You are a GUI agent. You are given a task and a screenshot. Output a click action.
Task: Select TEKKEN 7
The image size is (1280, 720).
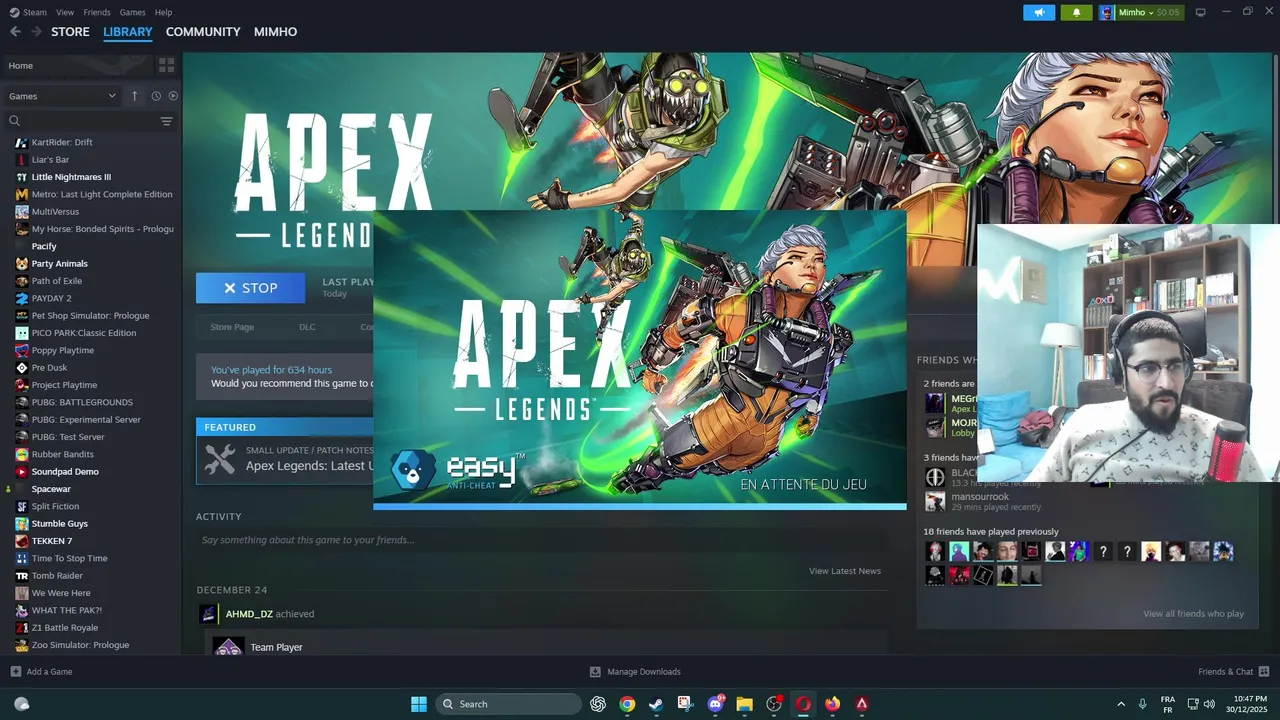click(52, 541)
